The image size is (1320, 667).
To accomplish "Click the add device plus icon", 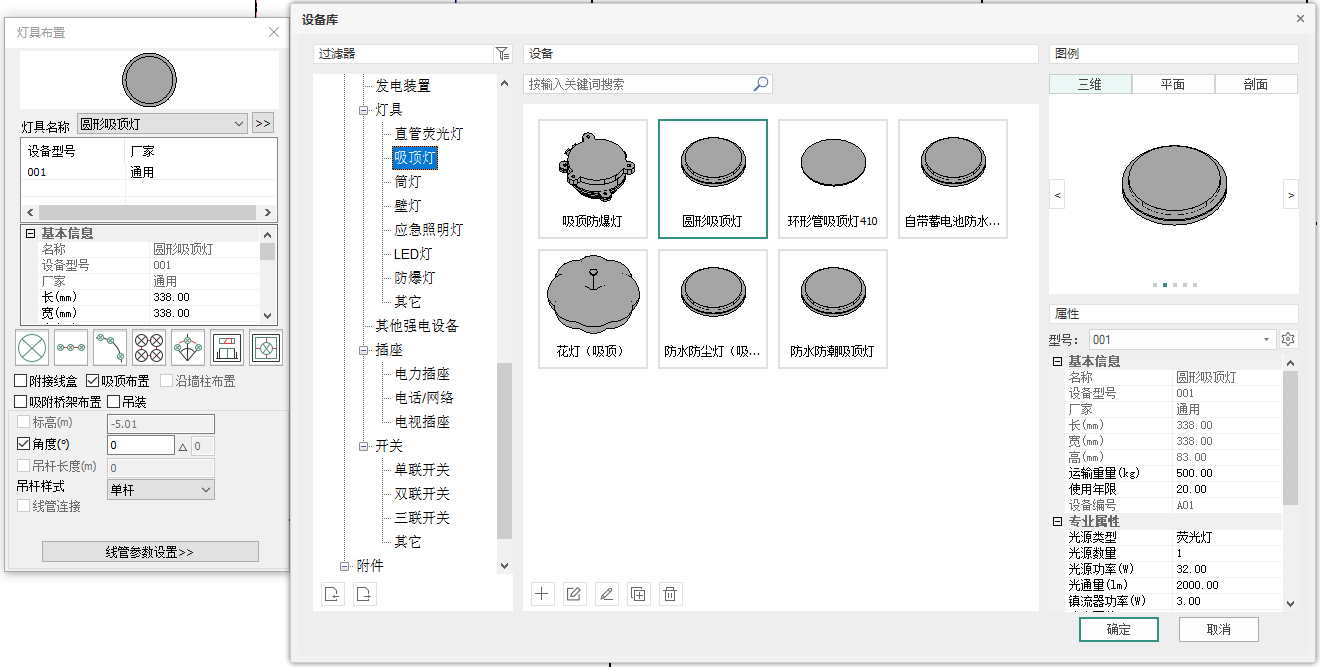I will [x=542, y=594].
